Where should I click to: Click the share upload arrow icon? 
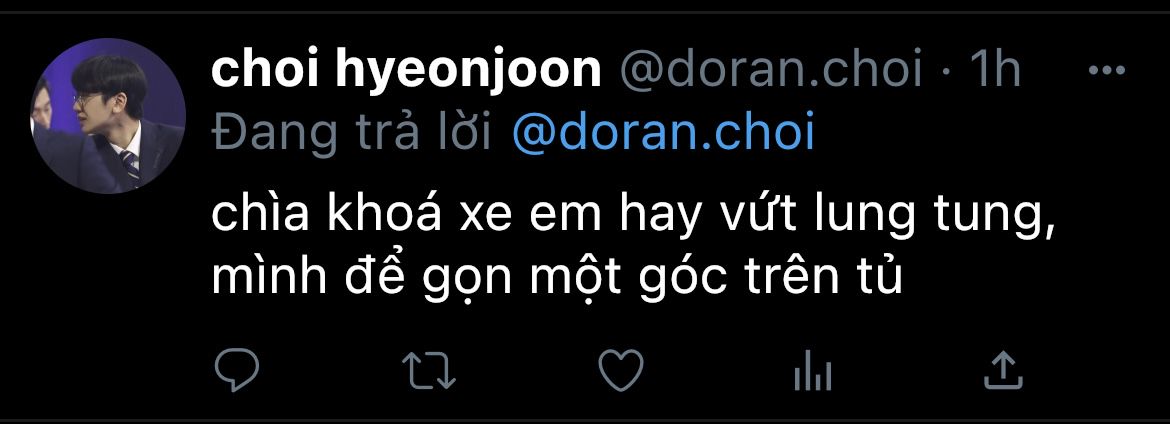(1003, 370)
